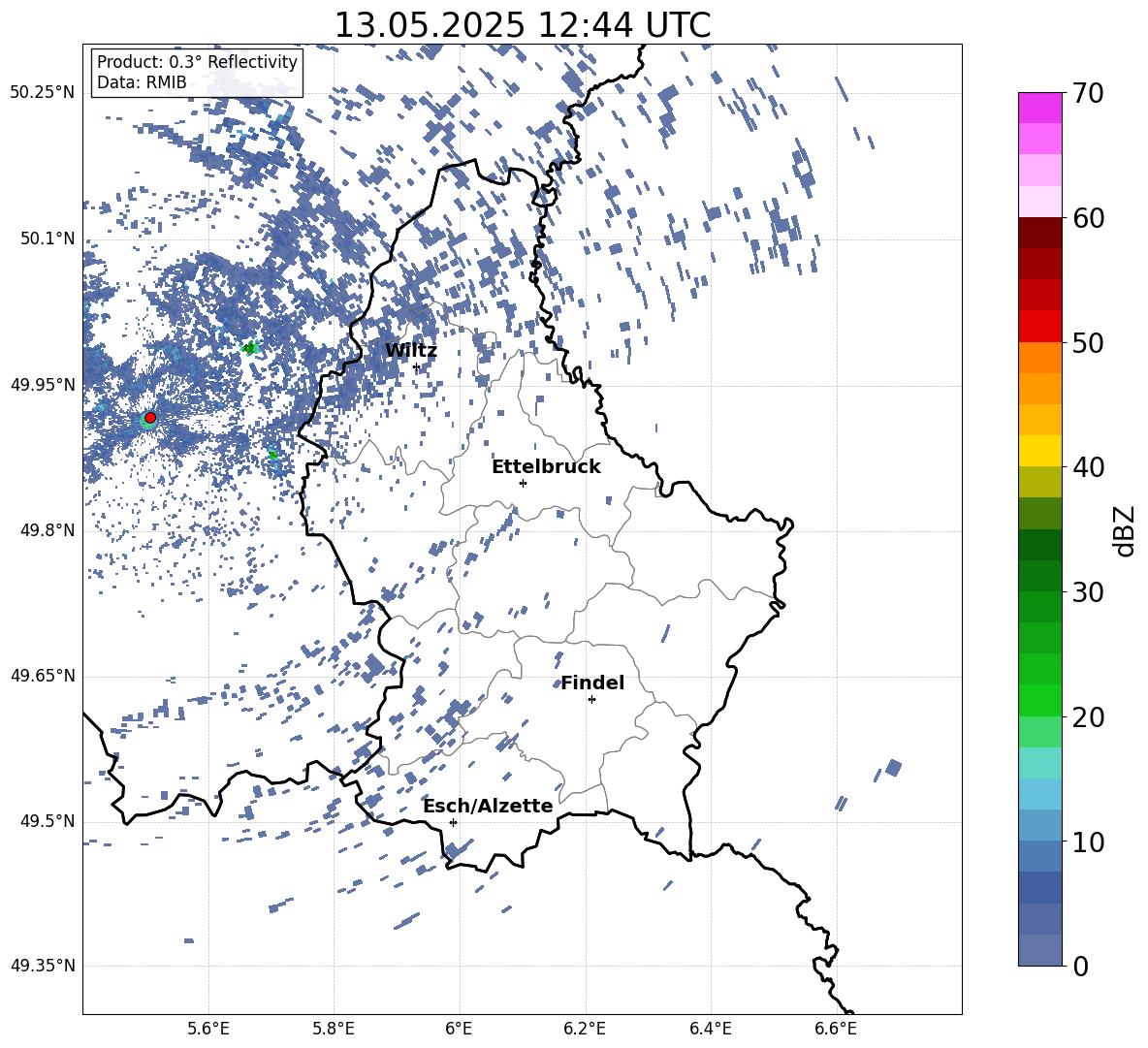This screenshot has height=1048, width=1148.
Task: Click the Wiltz station label
Action: coord(411,351)
